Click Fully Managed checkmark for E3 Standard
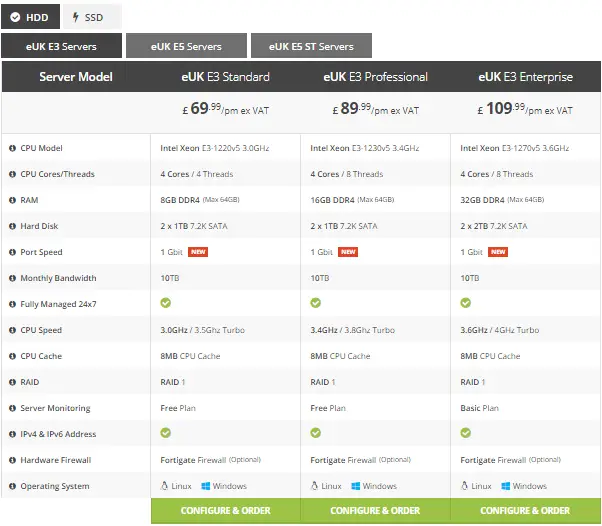This screenshot has width=602, height=526. (x=165, y=303)
